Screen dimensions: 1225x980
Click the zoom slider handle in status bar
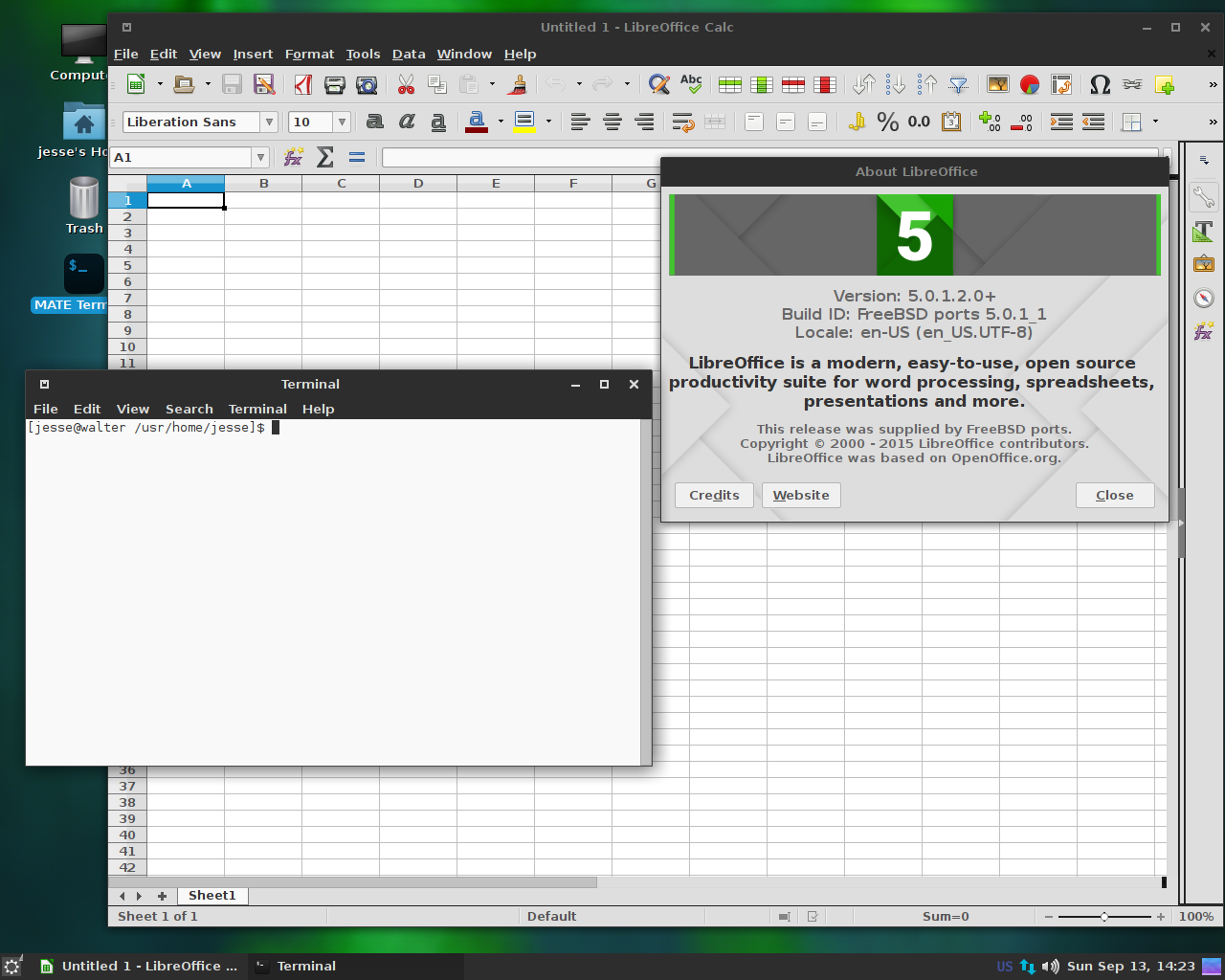point(1104,917)
